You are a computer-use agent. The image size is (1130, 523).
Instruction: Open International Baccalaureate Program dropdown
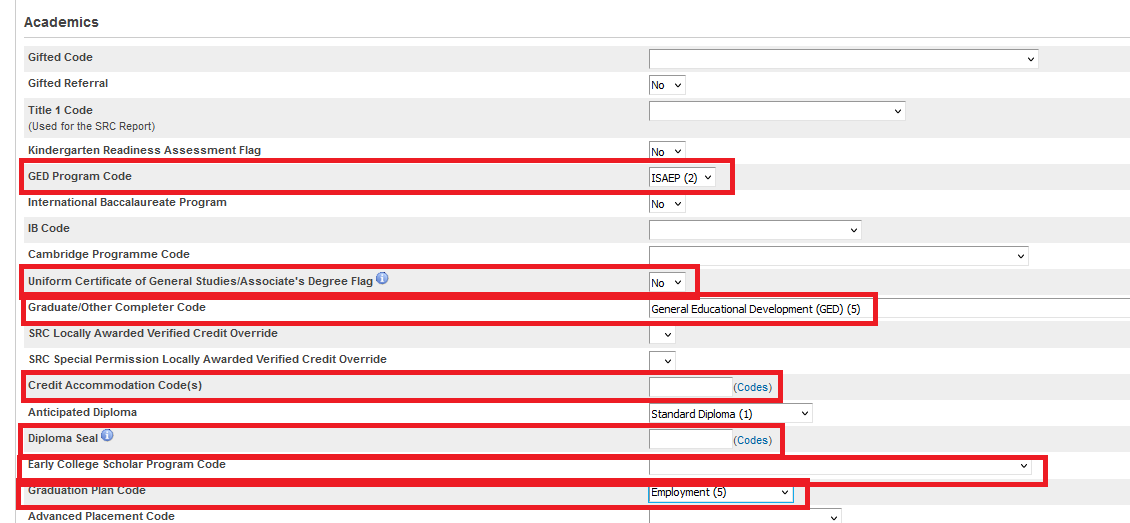pyautogui.click(x=667, y=205)
